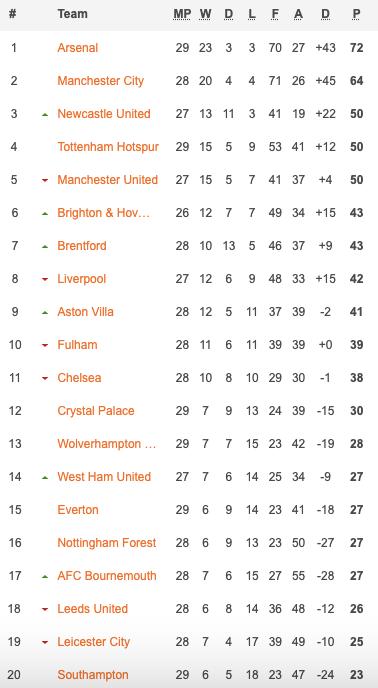Screen dimensions: 378x688
Task: Open the Manchester City team page
Action: pyautogui.click(x=101, y=81)
